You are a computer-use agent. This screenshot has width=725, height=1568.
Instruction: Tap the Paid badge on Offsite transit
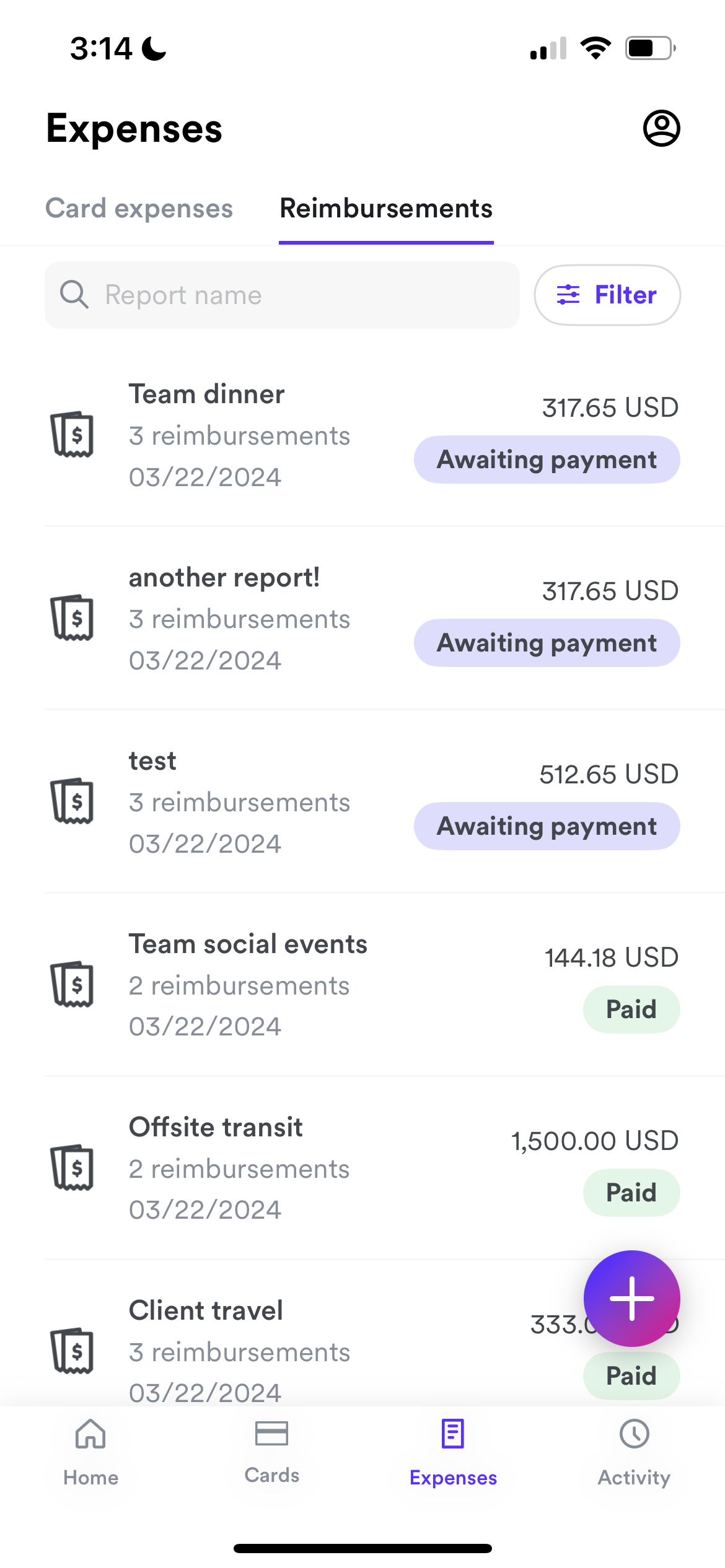[631, 1193]
